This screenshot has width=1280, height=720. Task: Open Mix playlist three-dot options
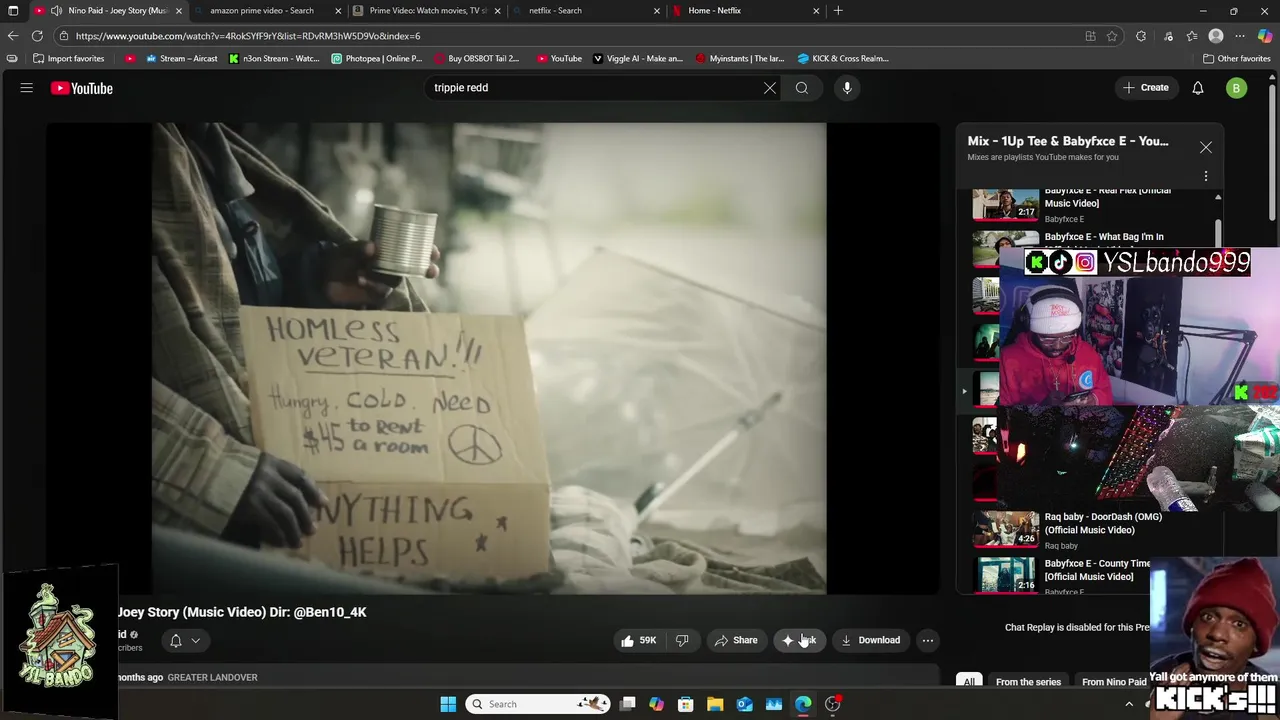1206,176
